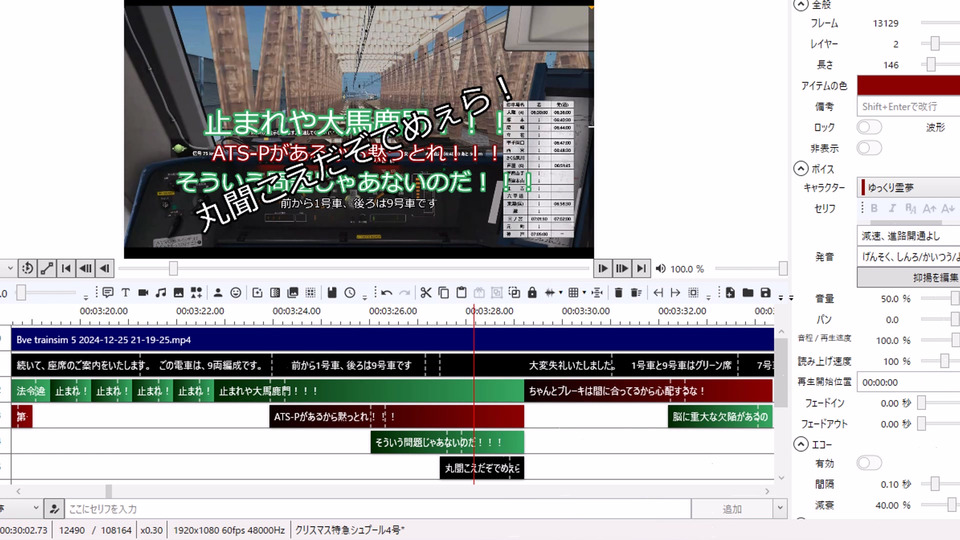960x540 pixels.
Task: Select the ちゃんとブレーキは間に合ってる clip
Action: (648, 391)
